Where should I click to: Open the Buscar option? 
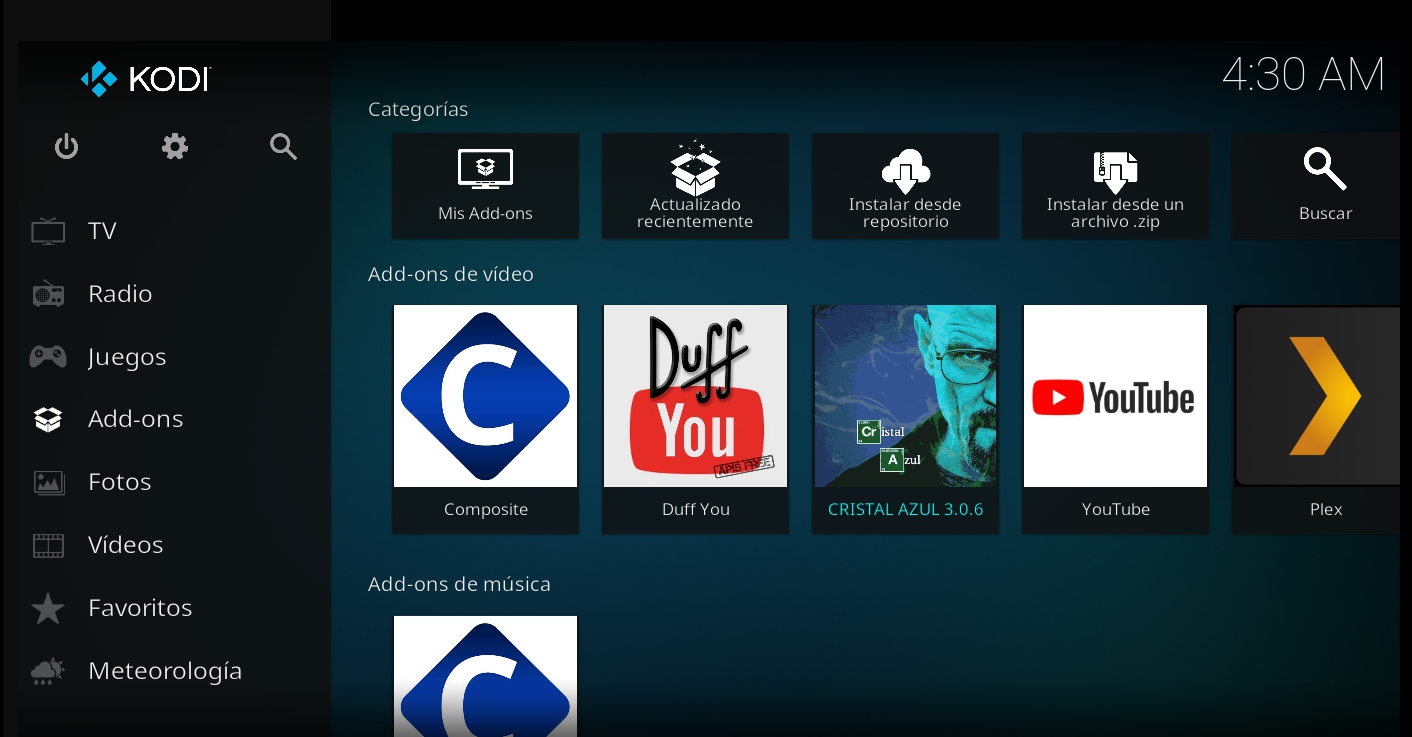click(x=1325, y=186)
